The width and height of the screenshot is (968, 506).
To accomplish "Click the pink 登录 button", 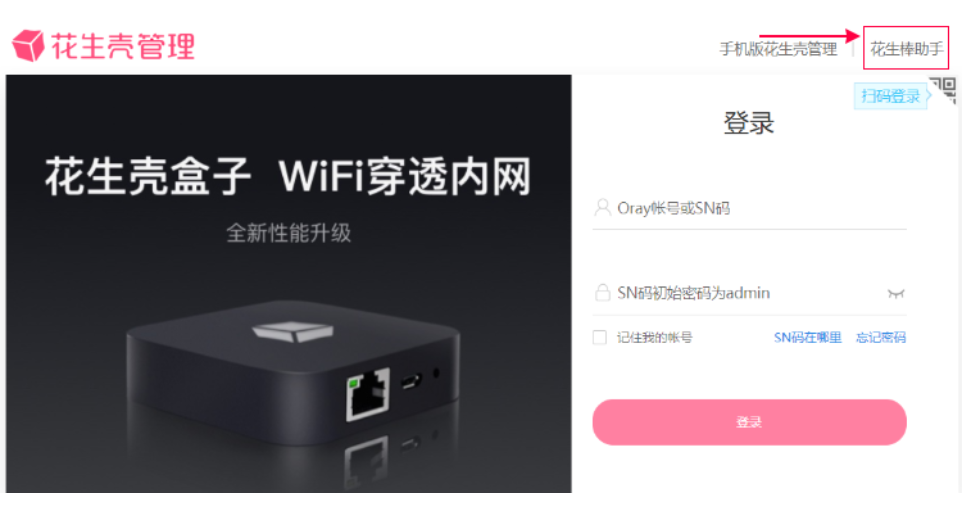I will tap(749, 422).
